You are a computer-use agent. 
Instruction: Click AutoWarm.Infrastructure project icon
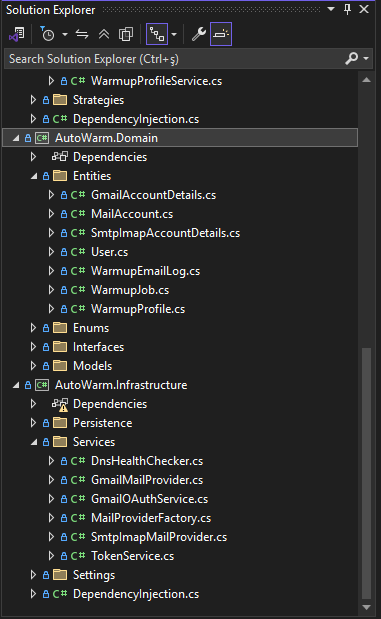point(42,385)
